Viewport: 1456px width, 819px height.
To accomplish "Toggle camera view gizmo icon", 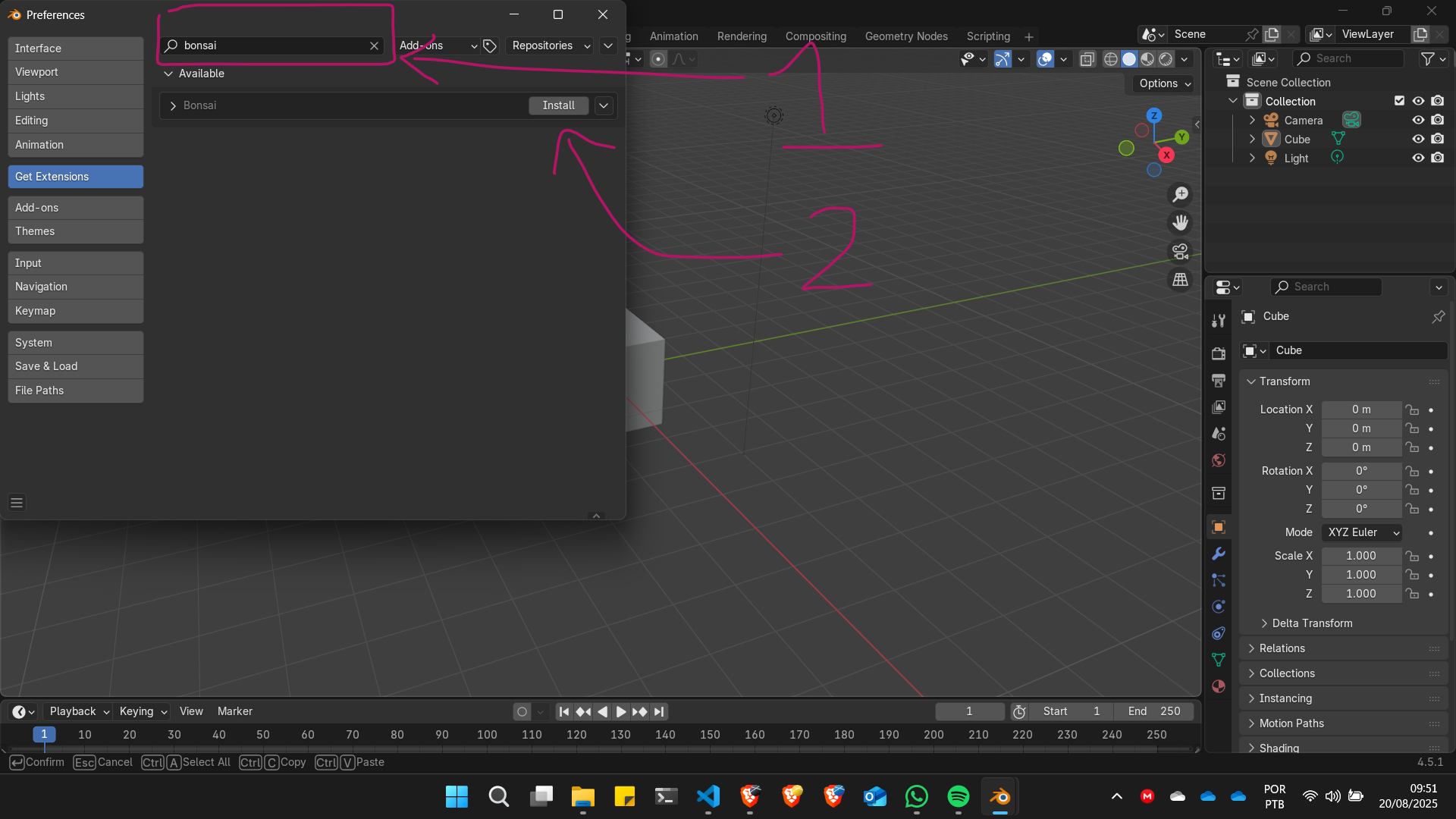I will tap(1181, 251).
